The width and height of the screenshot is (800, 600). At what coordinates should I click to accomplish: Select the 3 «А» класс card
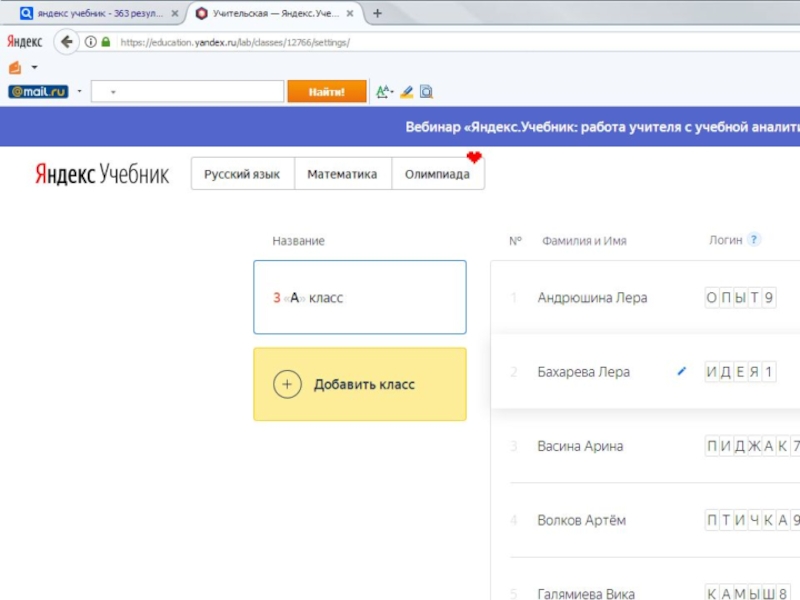(x=360, y=297)
